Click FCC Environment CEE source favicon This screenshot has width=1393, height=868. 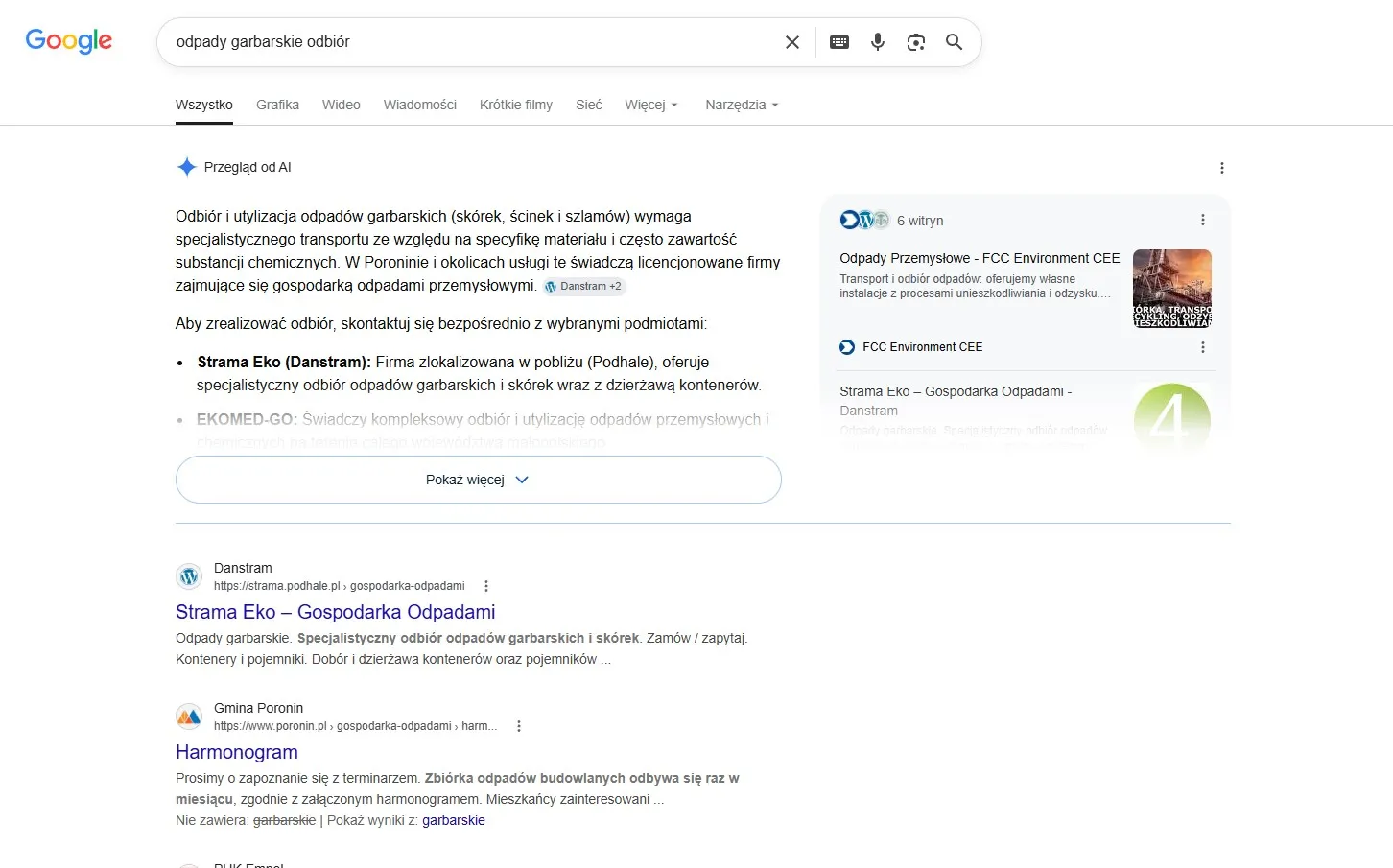(x=847, y=347)
